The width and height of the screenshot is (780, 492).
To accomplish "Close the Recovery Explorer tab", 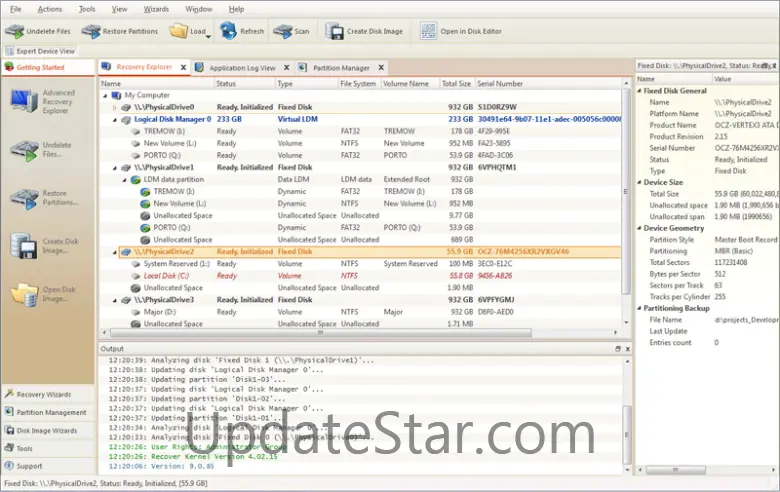I will [x=184, y=67].
